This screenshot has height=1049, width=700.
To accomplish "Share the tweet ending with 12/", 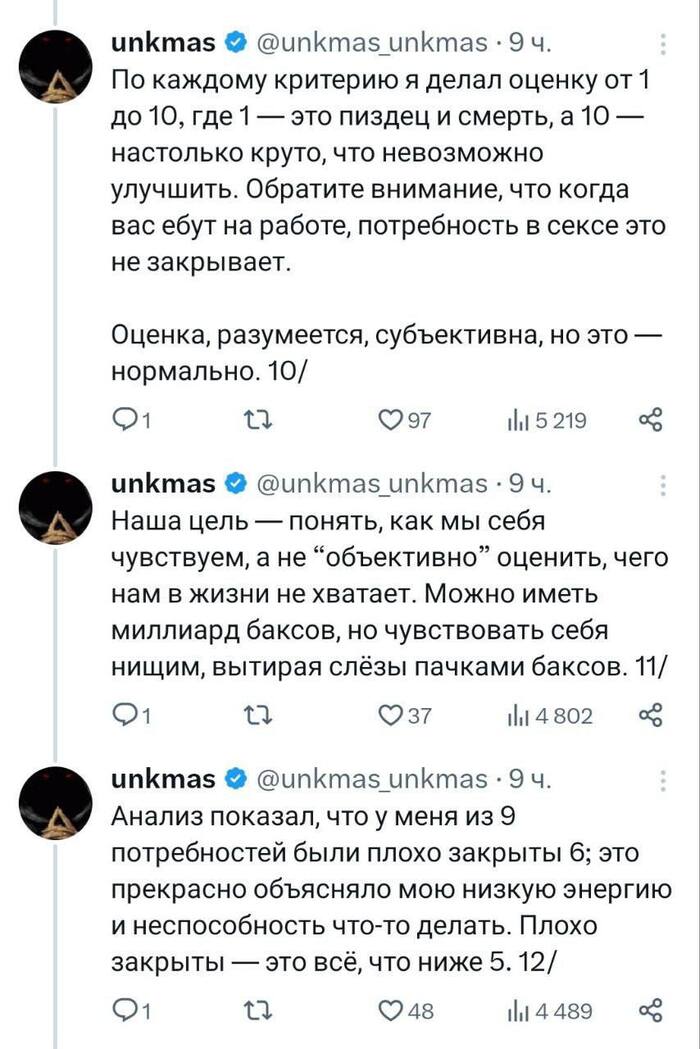I will click(652, 1011).
